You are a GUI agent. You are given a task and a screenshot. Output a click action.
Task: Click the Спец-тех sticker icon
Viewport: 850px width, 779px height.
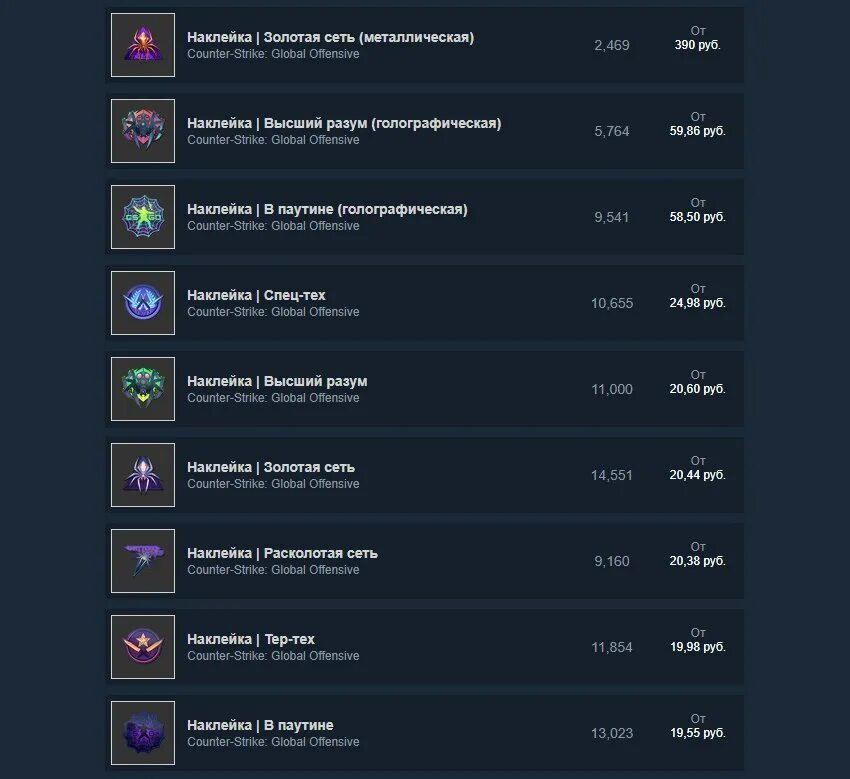click(x=143, y=303)
